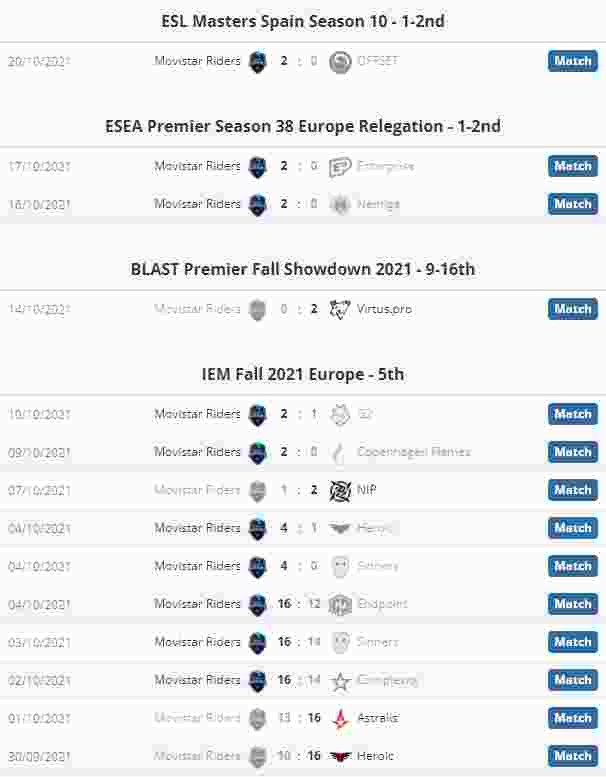This screenshot has width=606, height=777.
Task: Click Copenhagen Flames team name
Action: click(x=414, y=452)
